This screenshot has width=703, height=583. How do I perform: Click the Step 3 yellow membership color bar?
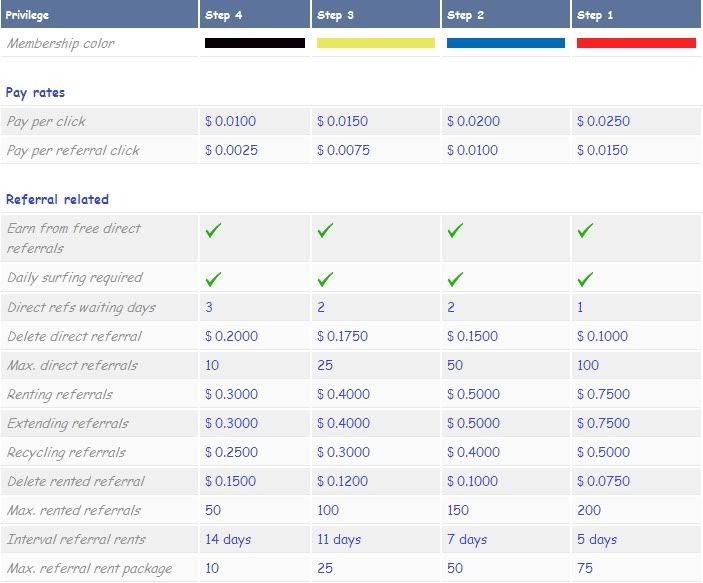tap(375, 43)
